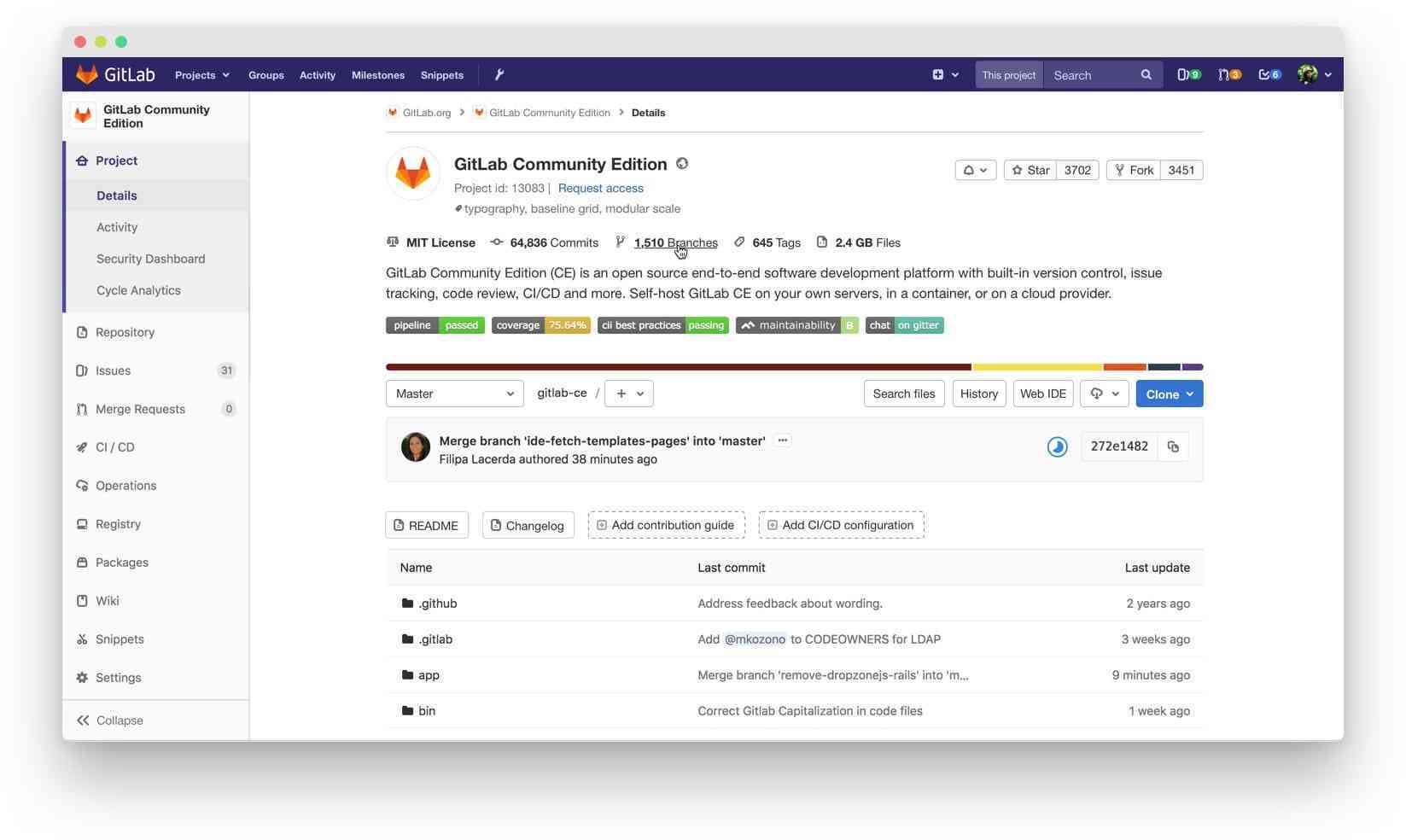The image size is (1406, 840).
Task: Click the pipeline status icon beside commit hash
Action: pos(1057,446)
